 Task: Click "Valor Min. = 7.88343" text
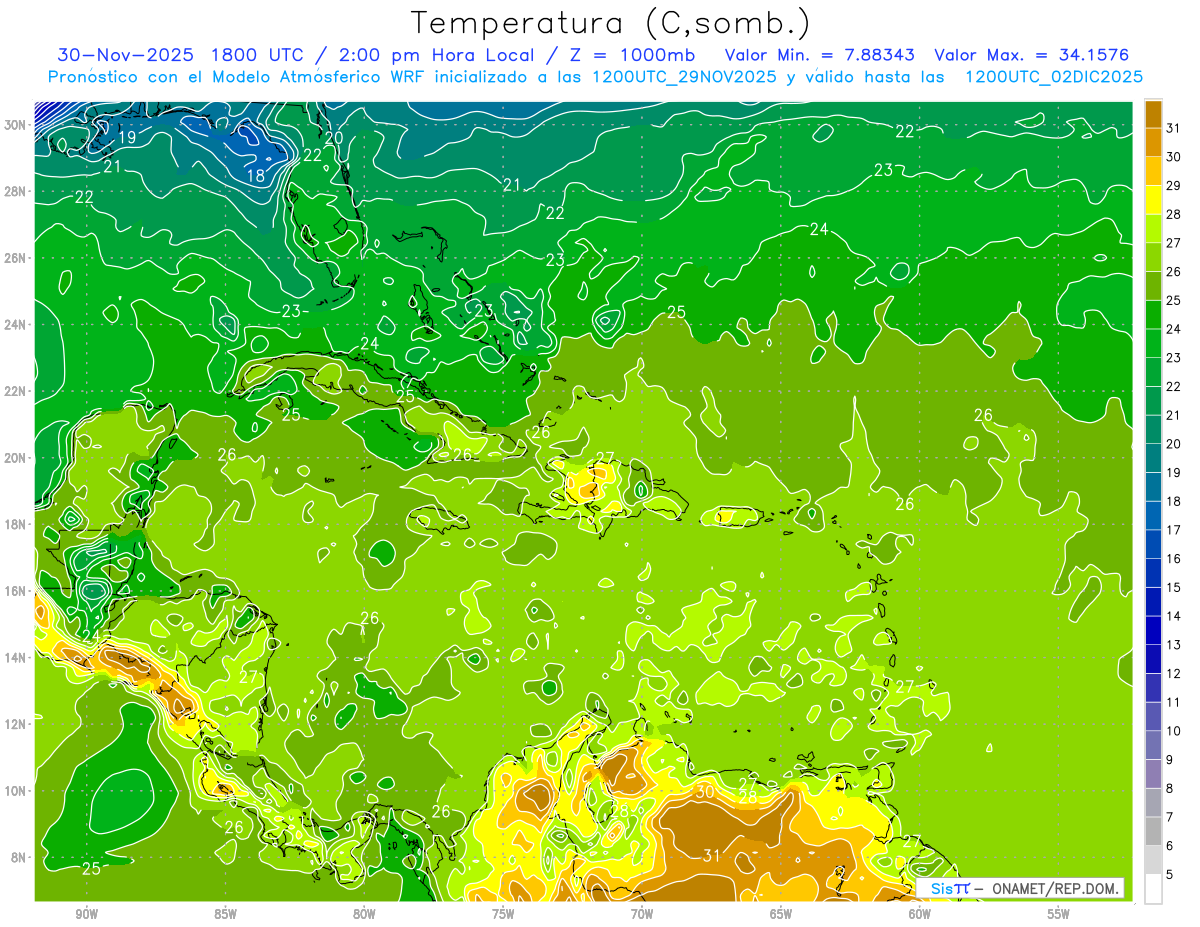coord(820,54)
